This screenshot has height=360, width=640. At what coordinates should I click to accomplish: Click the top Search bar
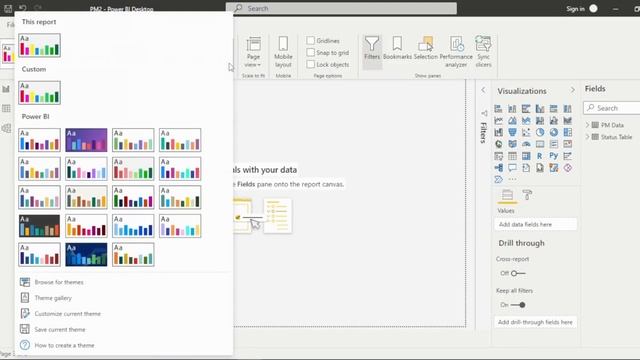pos(341,8)
